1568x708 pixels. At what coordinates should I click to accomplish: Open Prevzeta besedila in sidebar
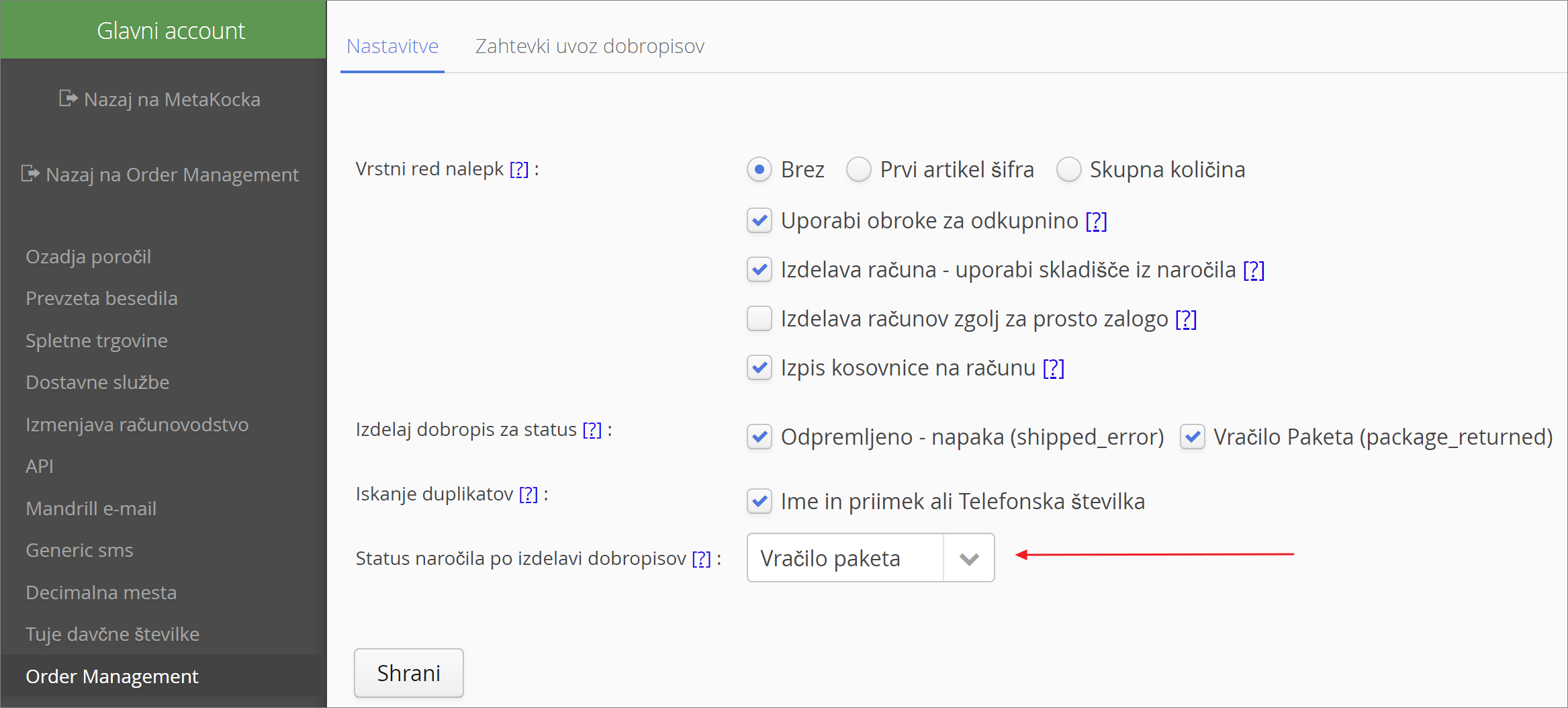click(x=101, y=298)
